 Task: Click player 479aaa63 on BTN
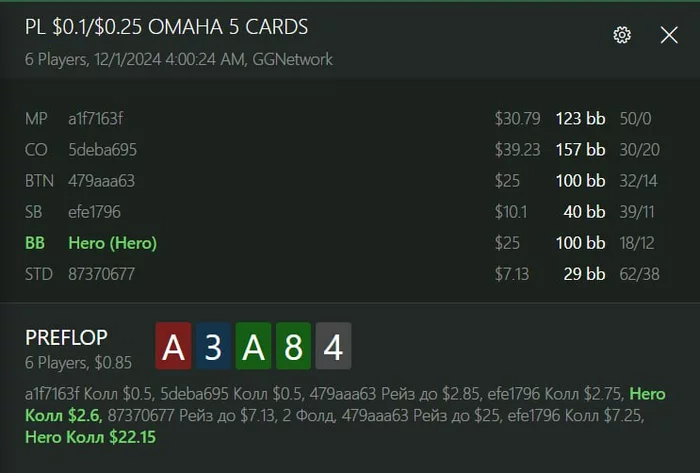[x=101, y=181]
